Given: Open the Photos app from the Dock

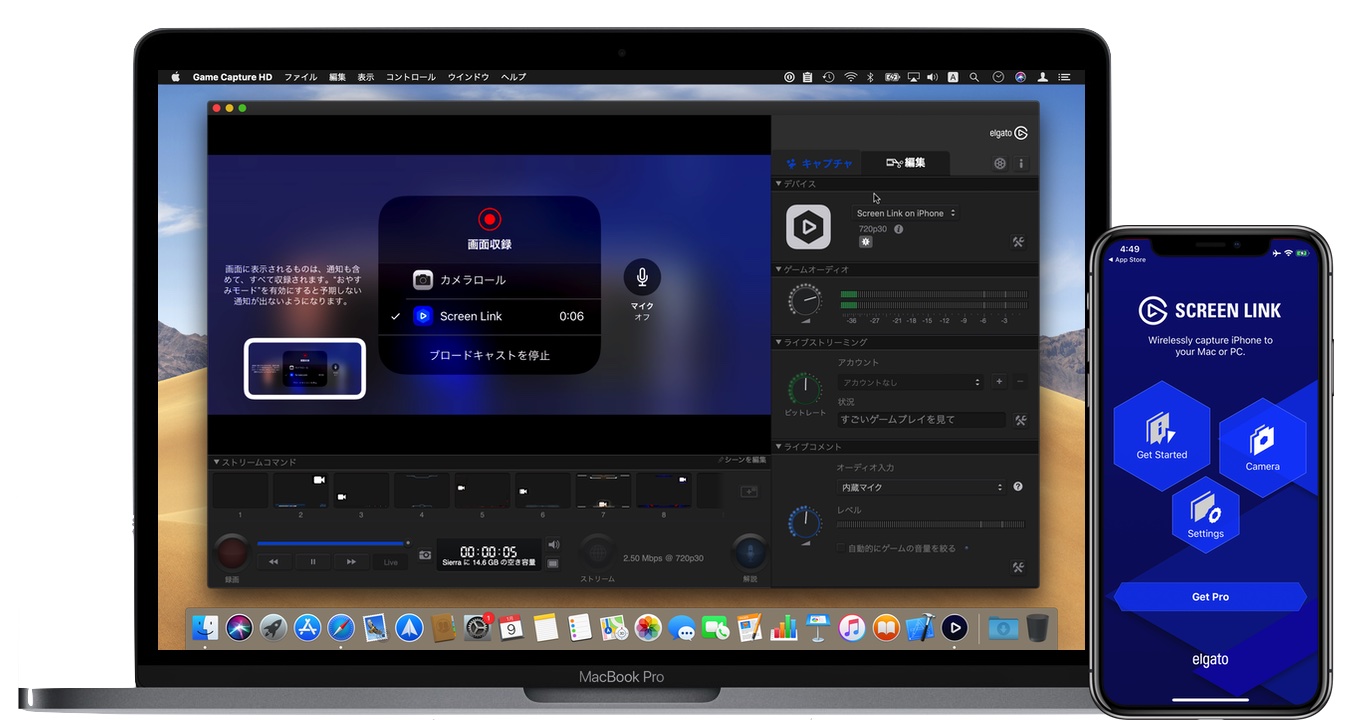Looking at the screenshot, I should (648, 627).
